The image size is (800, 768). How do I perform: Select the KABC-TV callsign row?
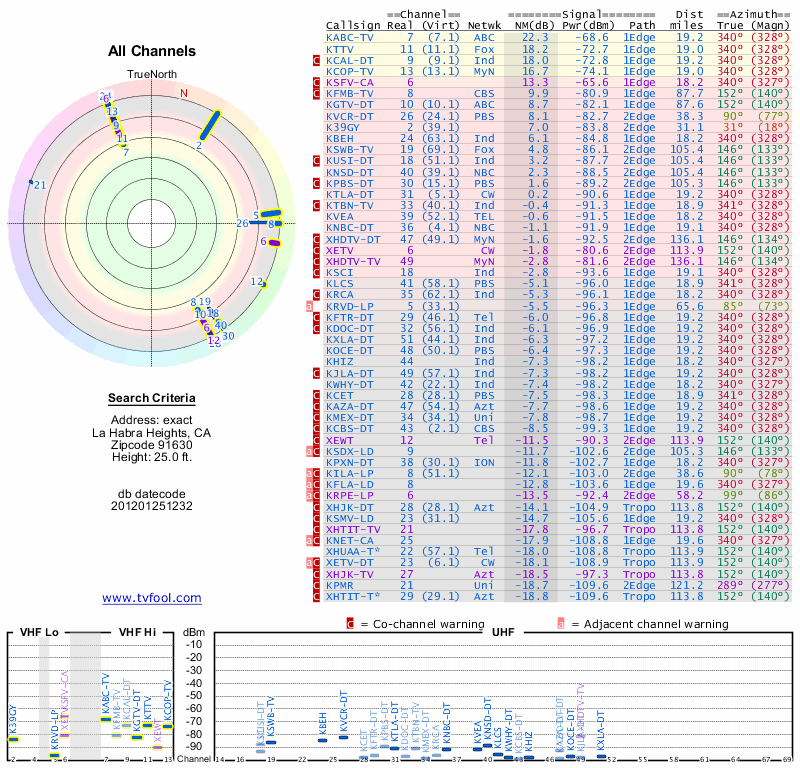558,38
